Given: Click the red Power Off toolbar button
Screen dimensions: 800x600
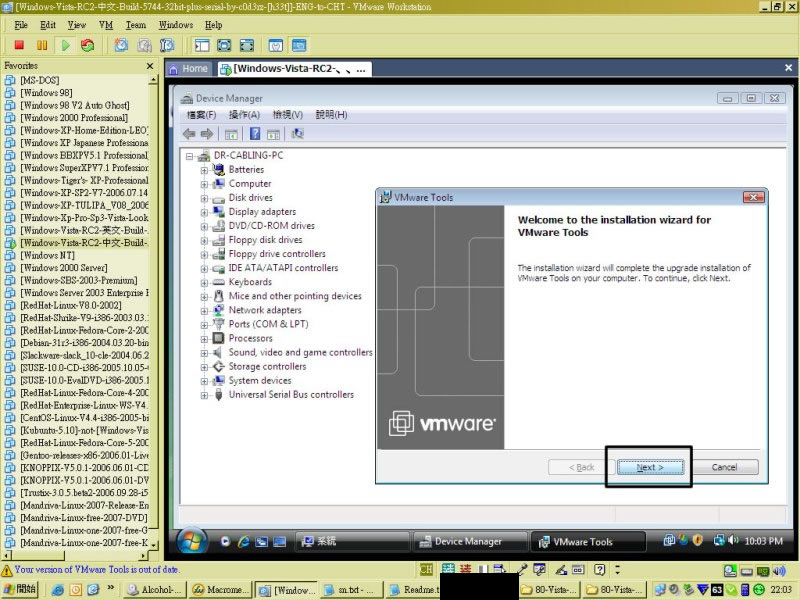Looking at the screenshot, I should tap(19, 45).
